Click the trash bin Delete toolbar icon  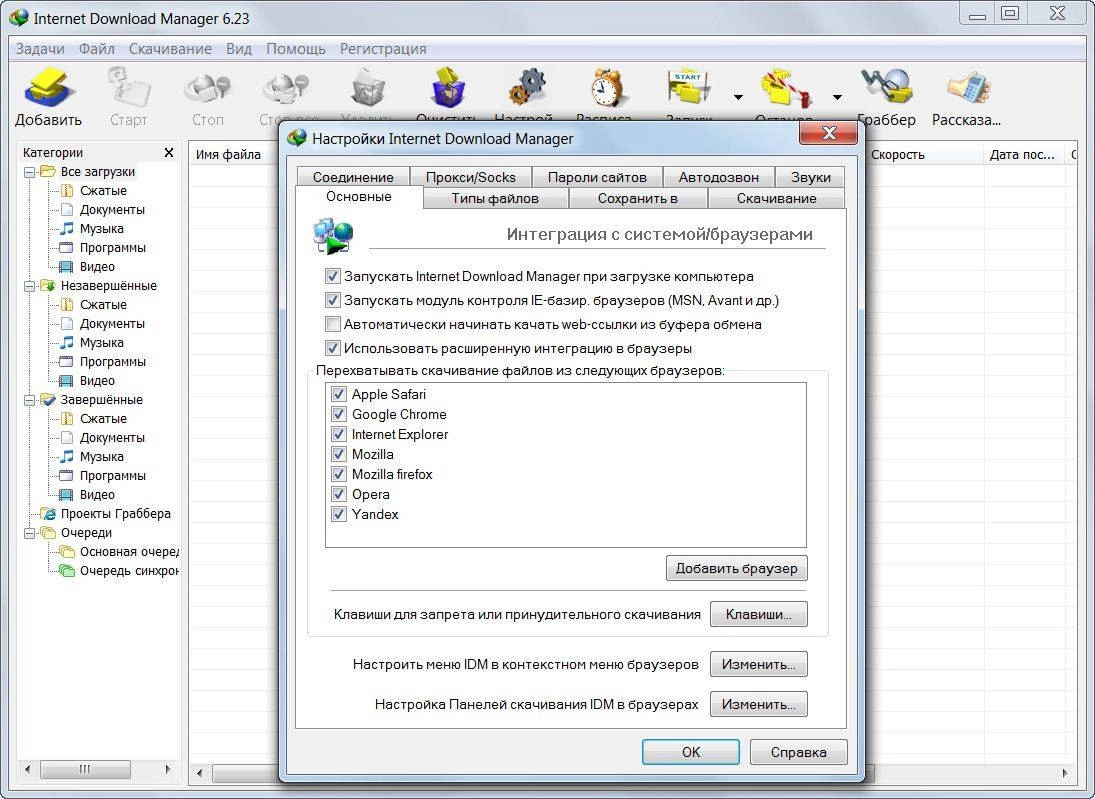click(368, 88)
